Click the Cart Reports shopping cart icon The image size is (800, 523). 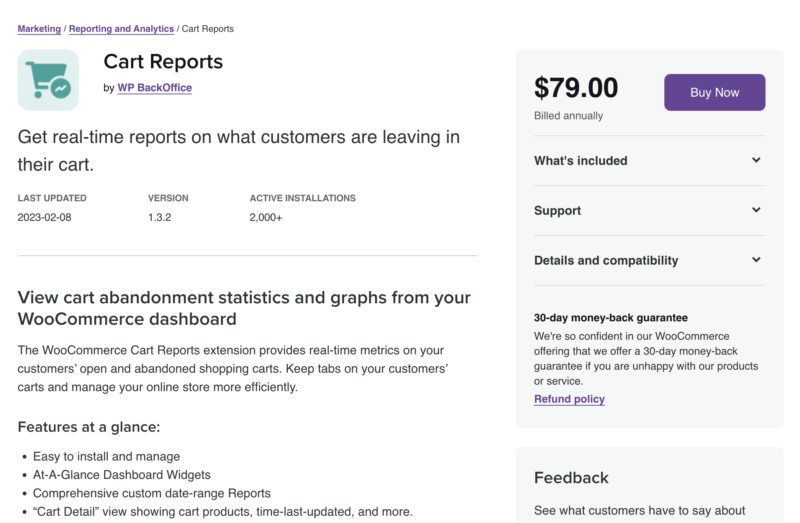coord(48,80)
